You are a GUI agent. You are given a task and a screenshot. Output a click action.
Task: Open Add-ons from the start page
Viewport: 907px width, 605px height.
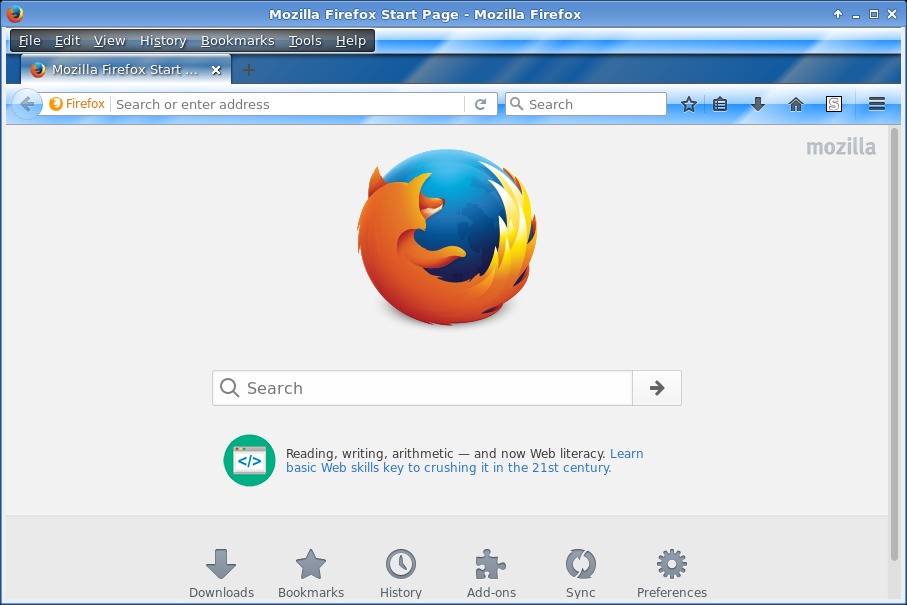491,574
